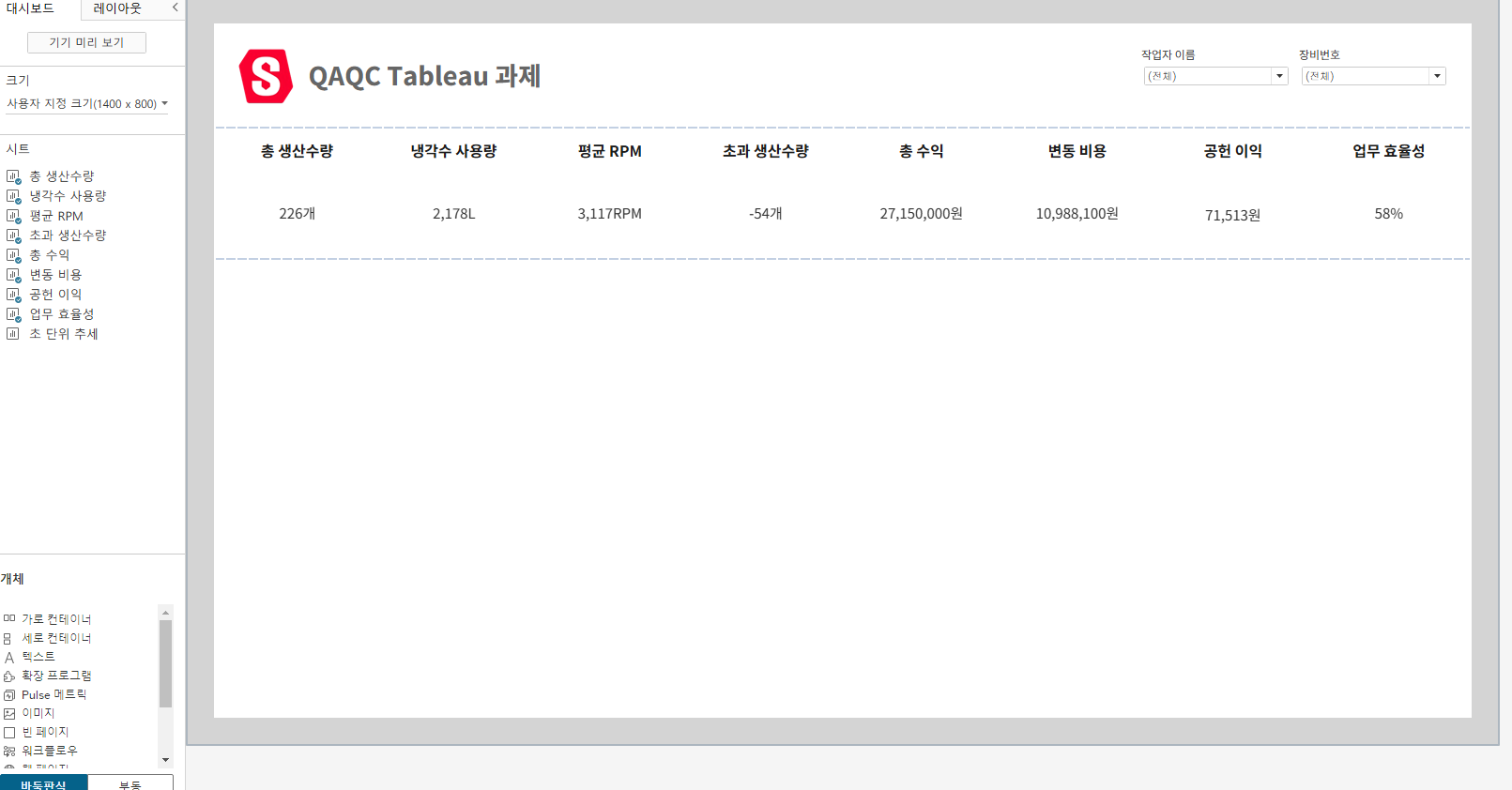Open the 장비번호 filter dropdown
1512x790 pixels.
(1373, 76)
